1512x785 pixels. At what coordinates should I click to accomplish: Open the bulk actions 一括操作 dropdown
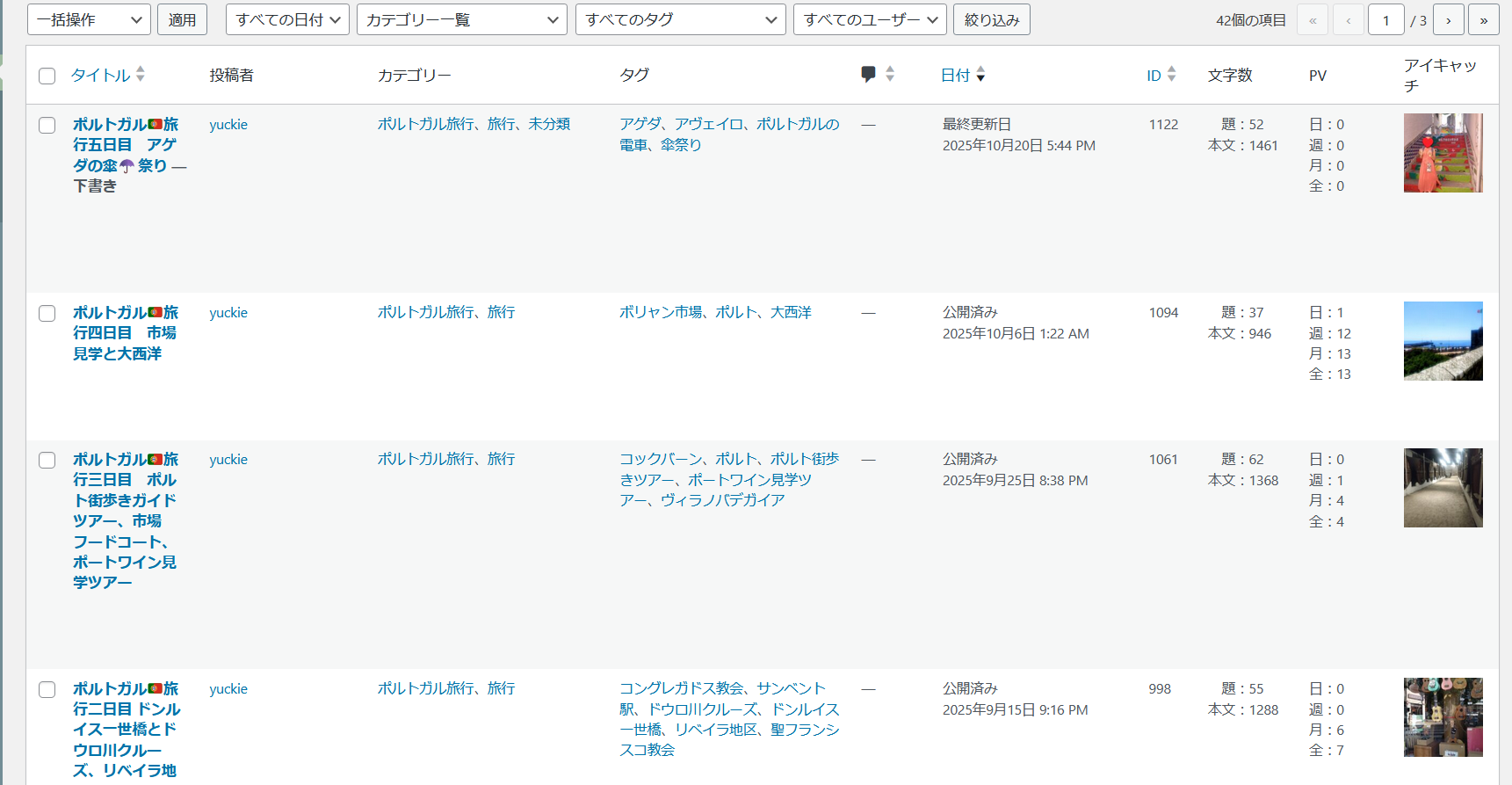coord(89,20)
